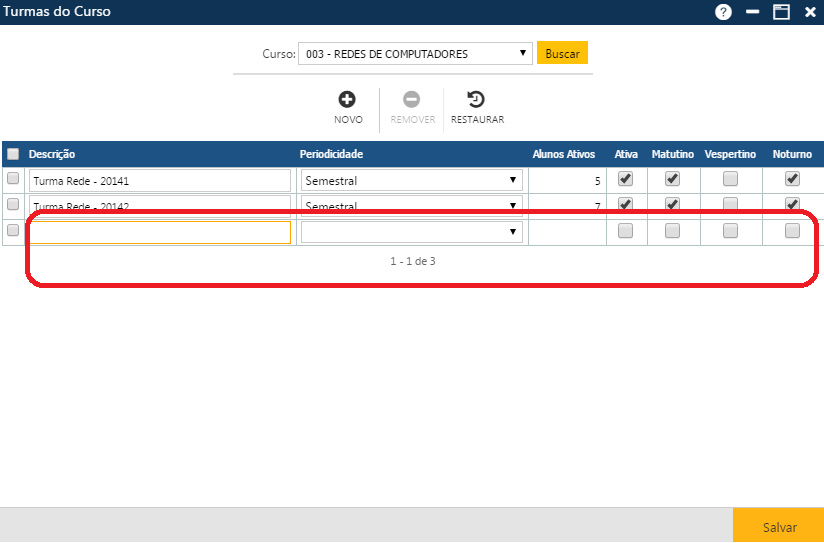Click the Alunos Ativos value 5
This screenshot has height=543, width=824.
pyautogui.click(x=598, y=181)
